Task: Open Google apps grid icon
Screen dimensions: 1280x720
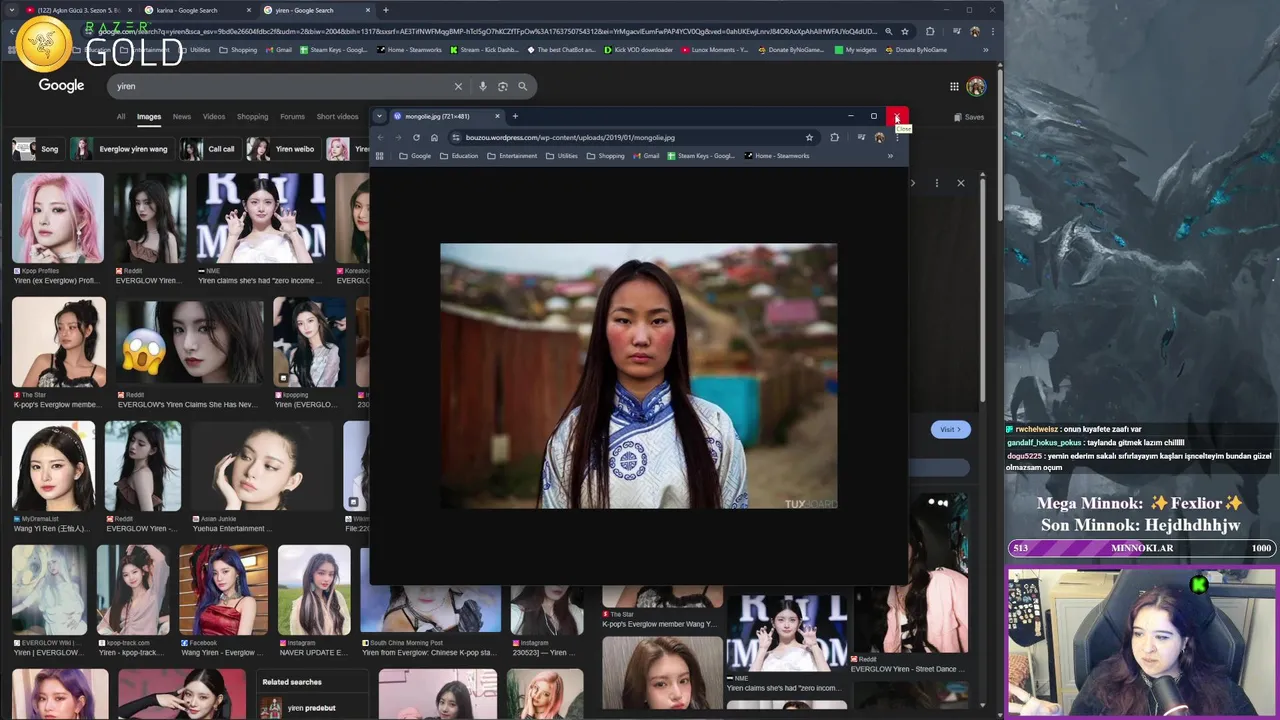Action: [954, 87]
